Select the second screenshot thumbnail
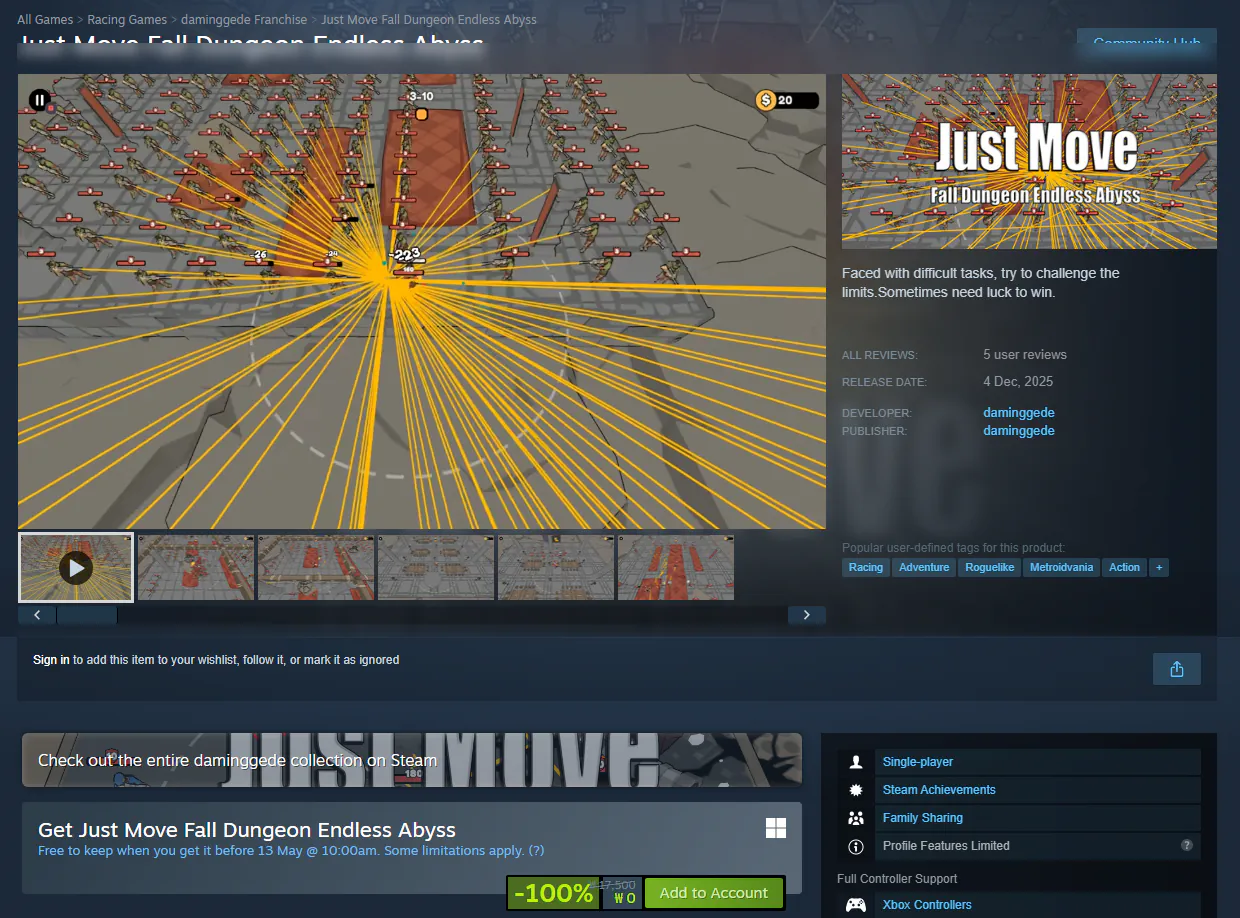Image resolution: width=1240 pixels, height=918 pixels. tap(196, 568)
